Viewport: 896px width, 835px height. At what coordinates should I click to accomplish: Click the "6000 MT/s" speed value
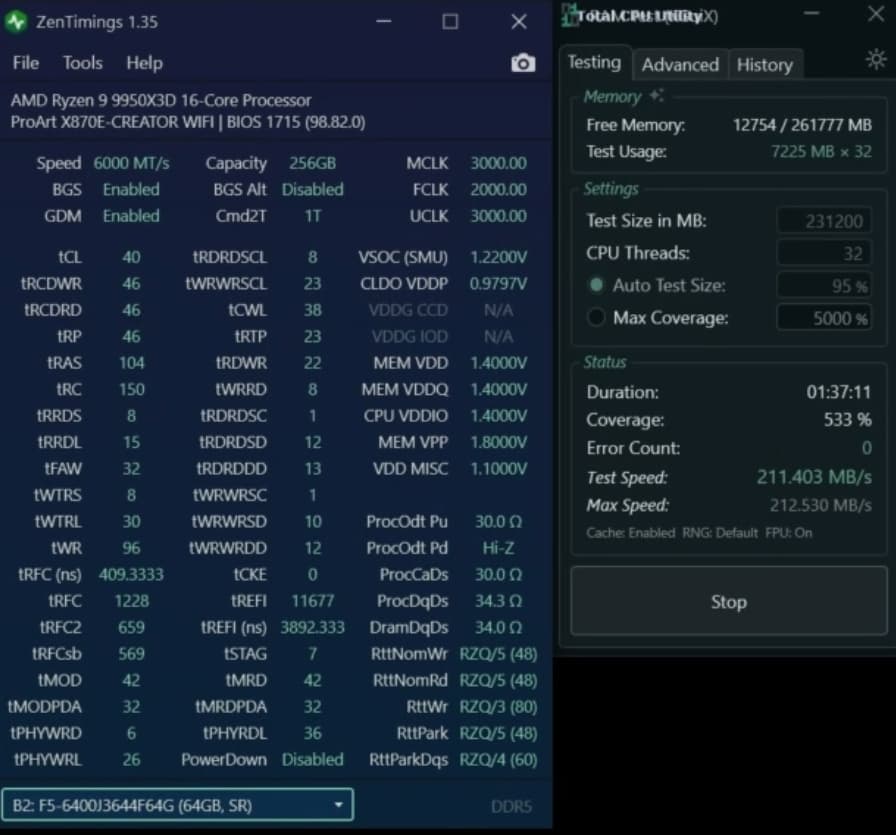131,163
